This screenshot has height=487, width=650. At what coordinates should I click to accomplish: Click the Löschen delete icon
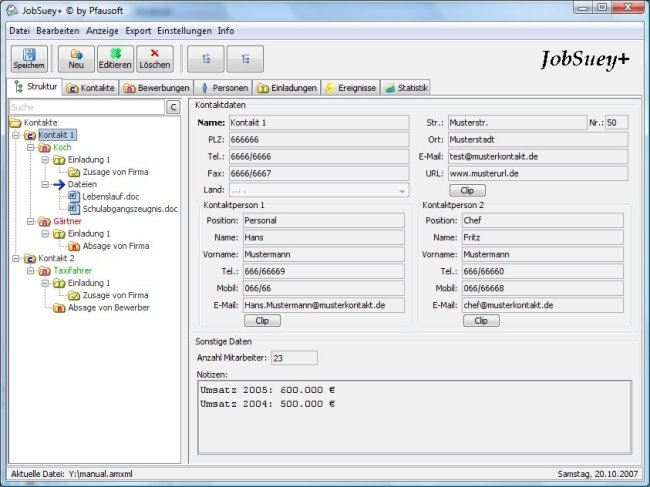point(153,58)
